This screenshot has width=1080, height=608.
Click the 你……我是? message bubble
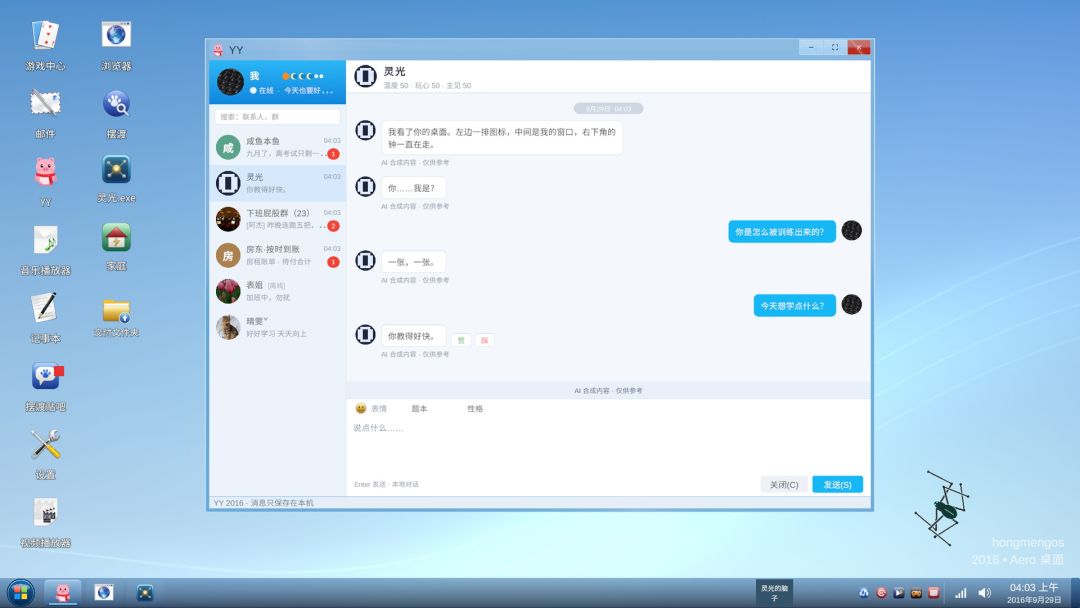(413, 188)
